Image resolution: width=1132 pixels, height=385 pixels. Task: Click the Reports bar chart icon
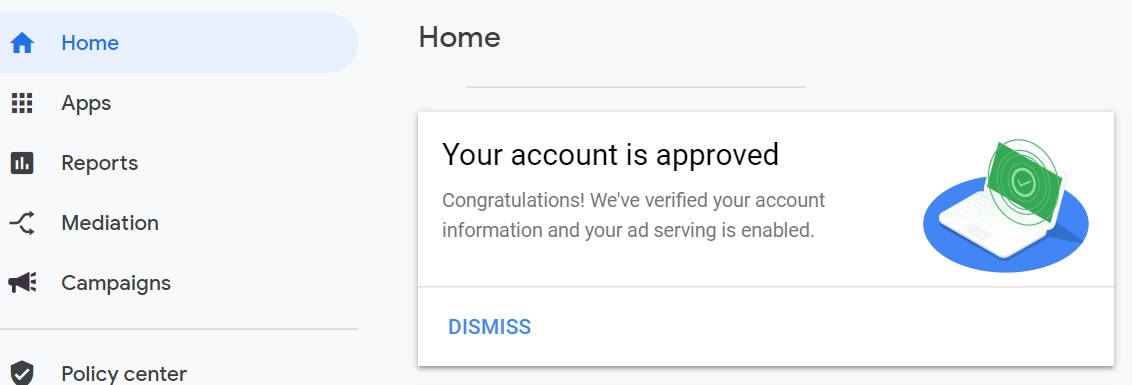pos(22,163)
